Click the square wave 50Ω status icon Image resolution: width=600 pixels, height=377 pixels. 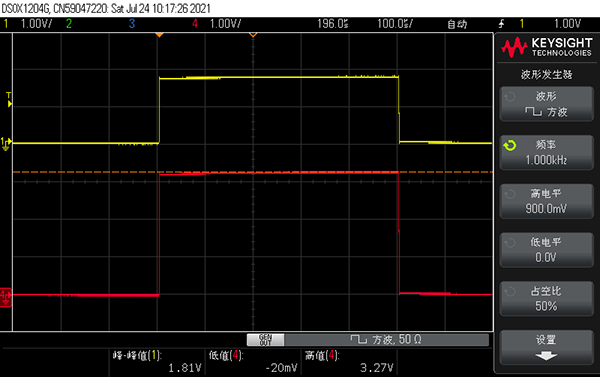point(359,339)
